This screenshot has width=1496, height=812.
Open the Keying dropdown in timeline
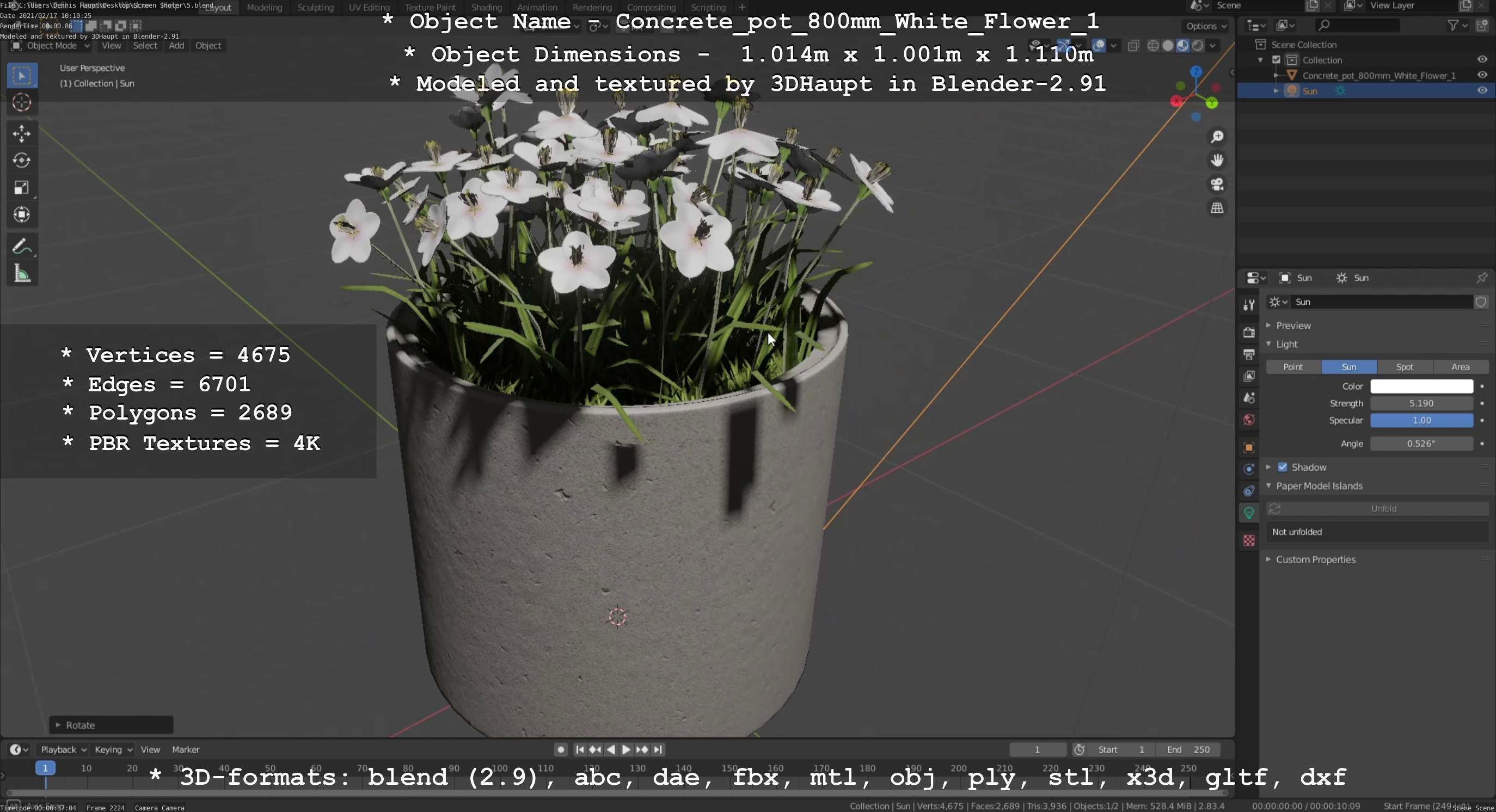[113, 749]
